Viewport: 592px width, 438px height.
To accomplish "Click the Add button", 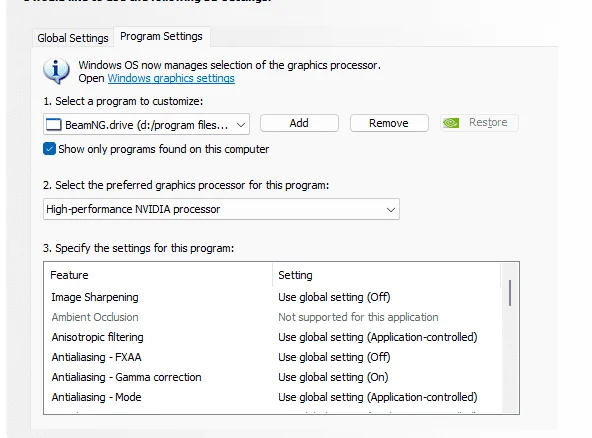I will point(299,123).
